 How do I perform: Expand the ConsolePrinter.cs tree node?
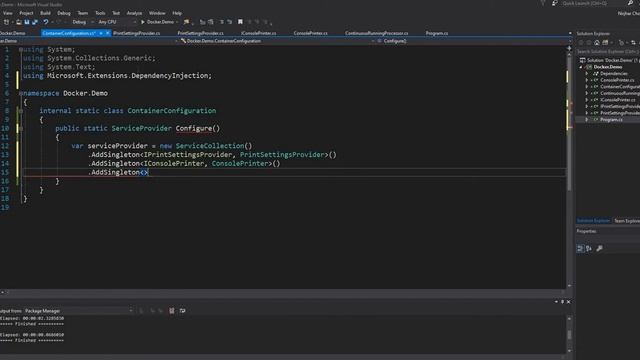tap(587, 80)
